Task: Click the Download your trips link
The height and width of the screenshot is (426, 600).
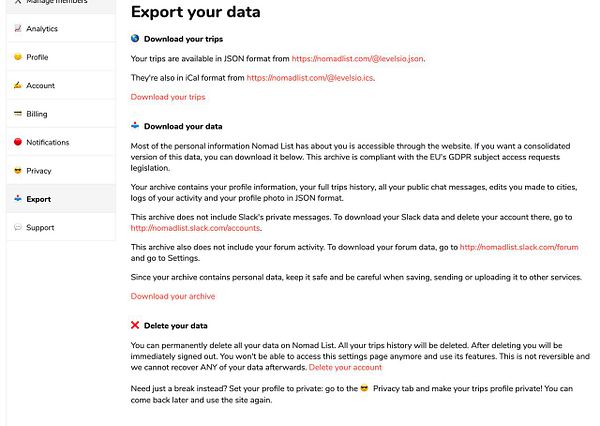Action: pos(168,97)
